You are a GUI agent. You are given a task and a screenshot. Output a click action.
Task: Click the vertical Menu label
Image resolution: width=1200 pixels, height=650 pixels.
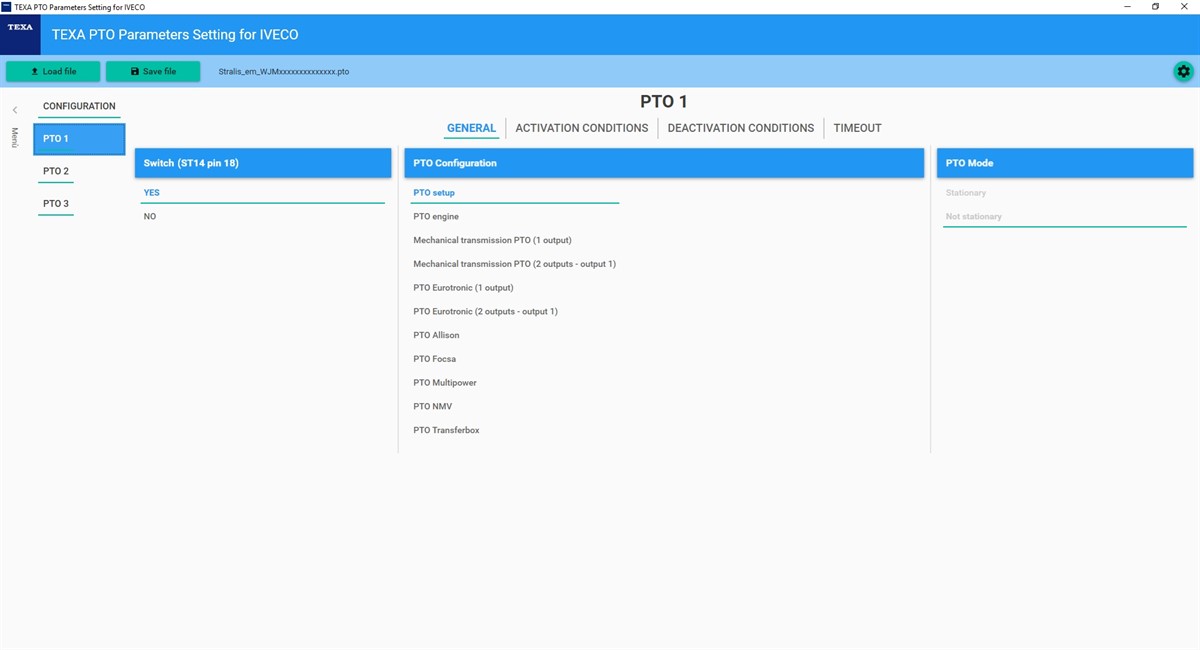pyautogui.click(x=15, y=137)
